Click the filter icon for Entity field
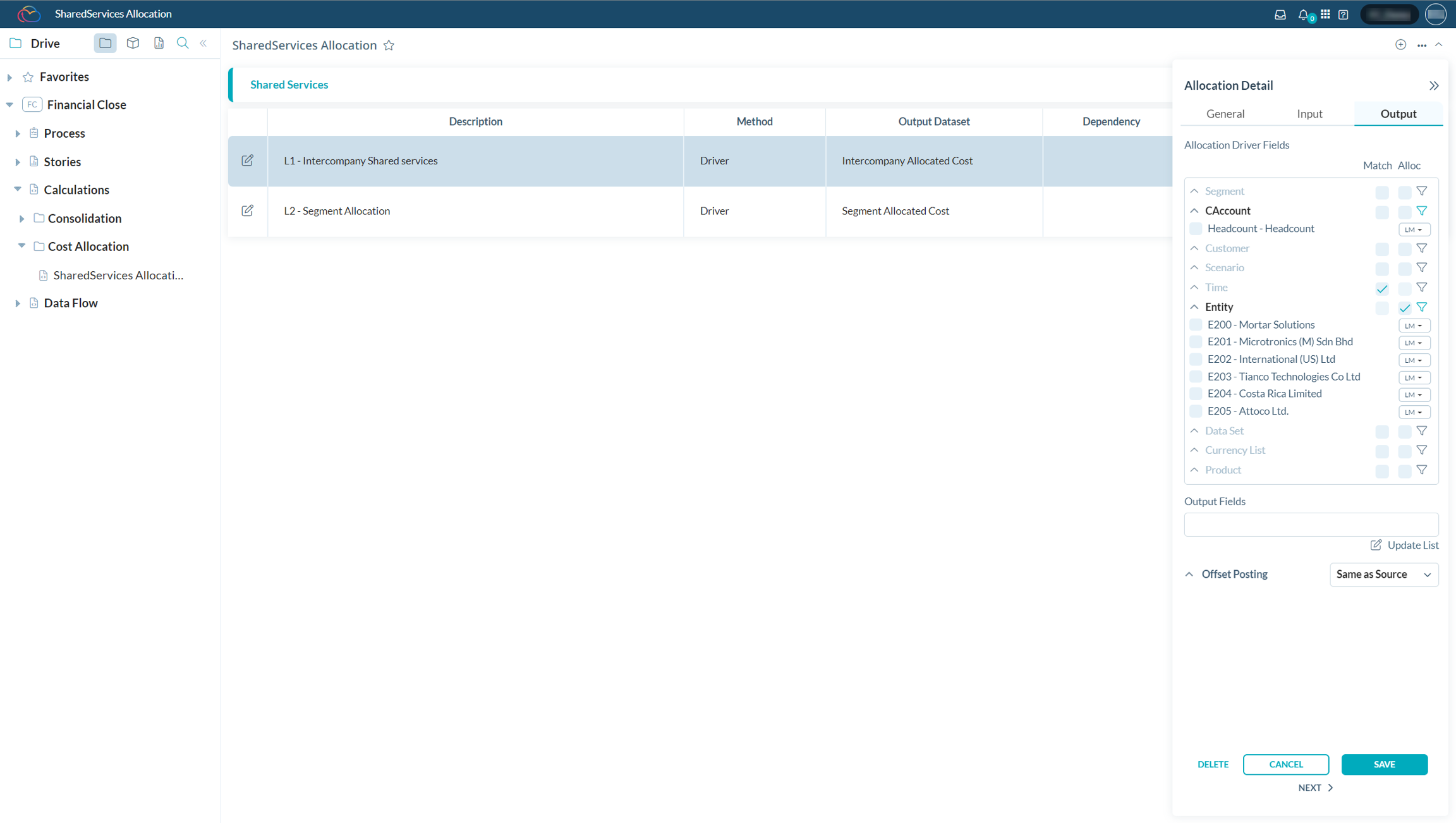Image resolution: width=1456 pixels, height=823 pixels. pyautogui.click(x=1421, y=307)
